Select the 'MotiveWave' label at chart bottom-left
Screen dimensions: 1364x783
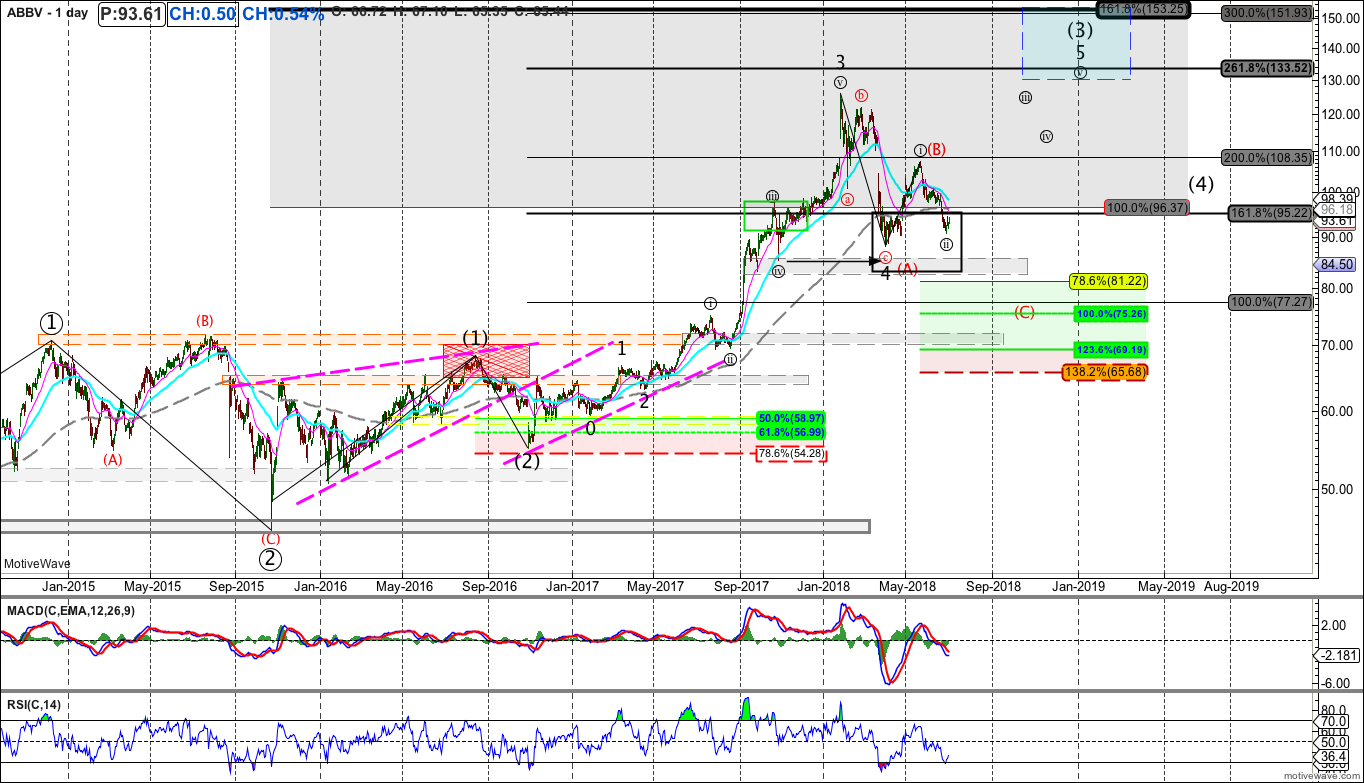point(35,564)
